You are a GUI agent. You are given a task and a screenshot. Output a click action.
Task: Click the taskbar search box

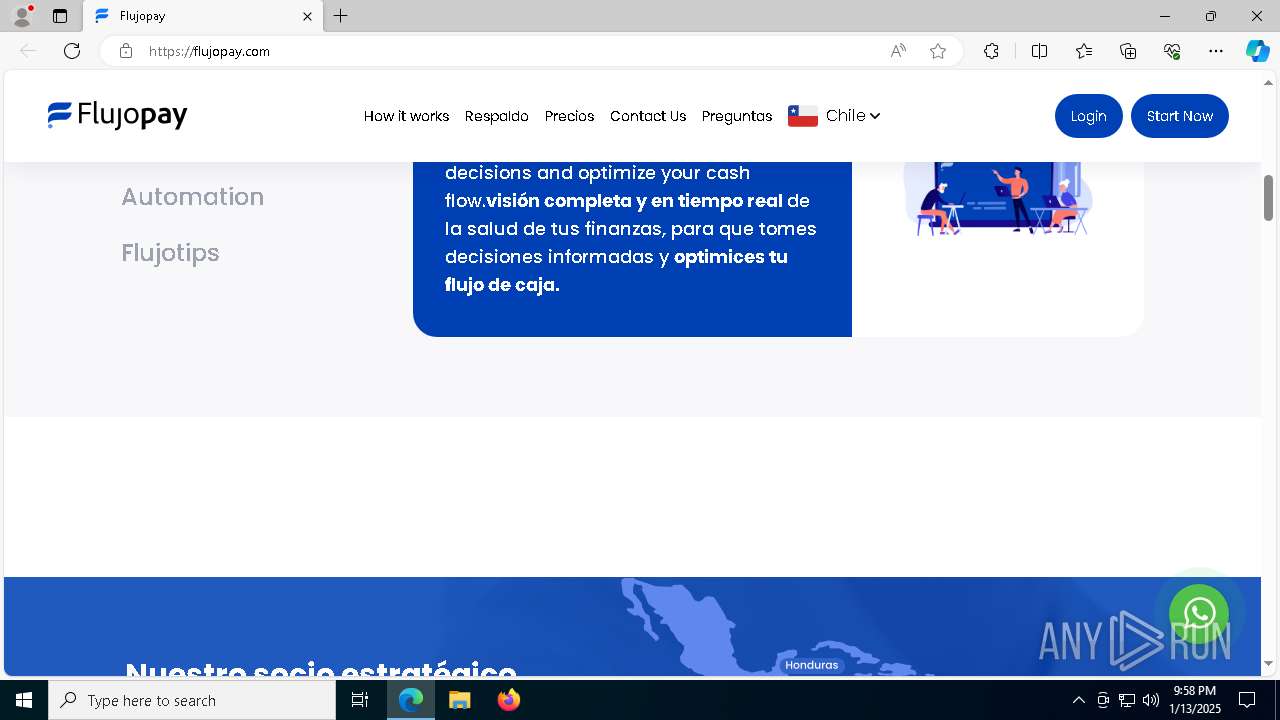pyautogui.click(x=192, y=700)
